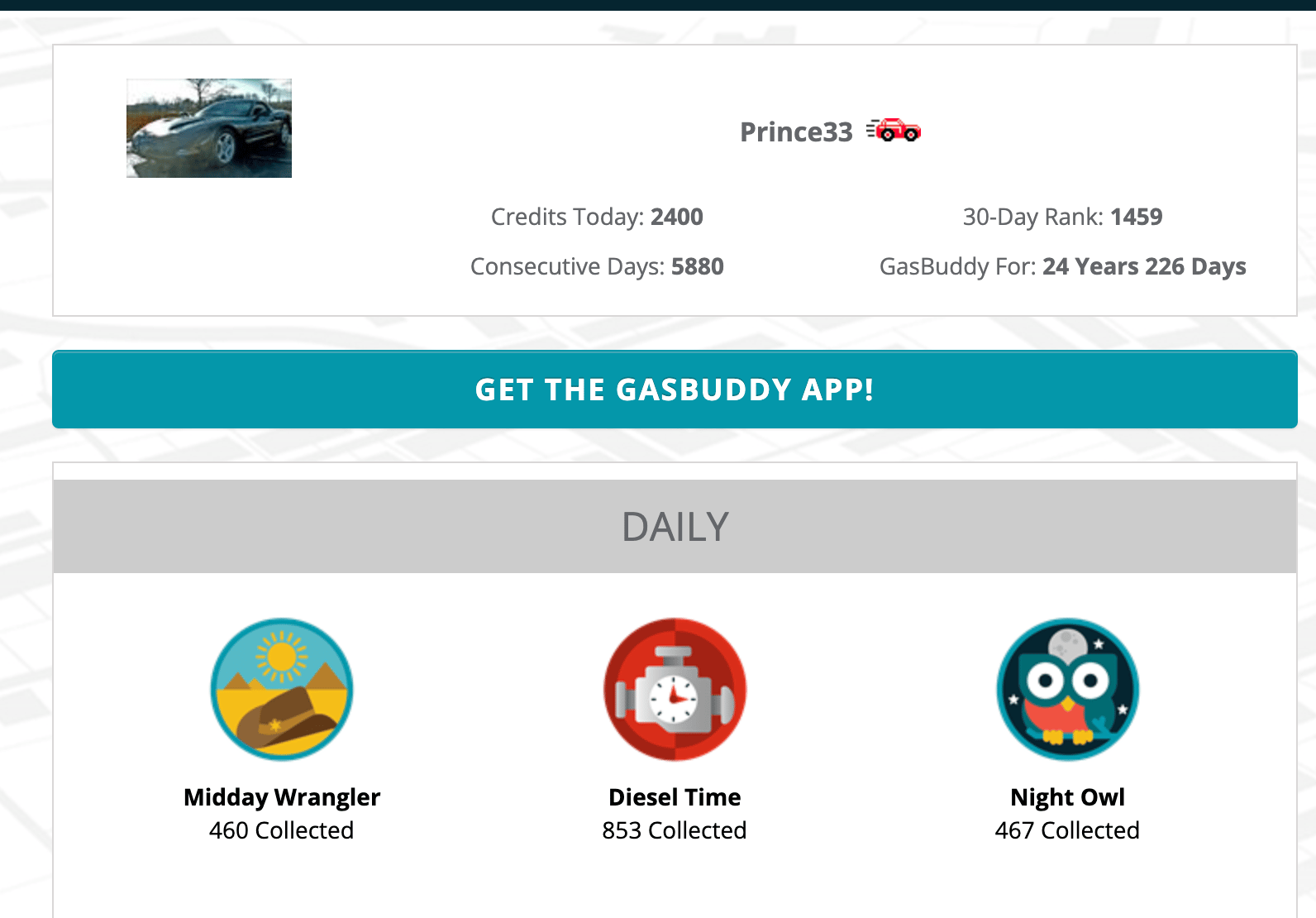Click the GasBuddy For 24 Years stat
Image resolution: width=1316 pixels, height=918 pixels.
[x=1062, y=266]
